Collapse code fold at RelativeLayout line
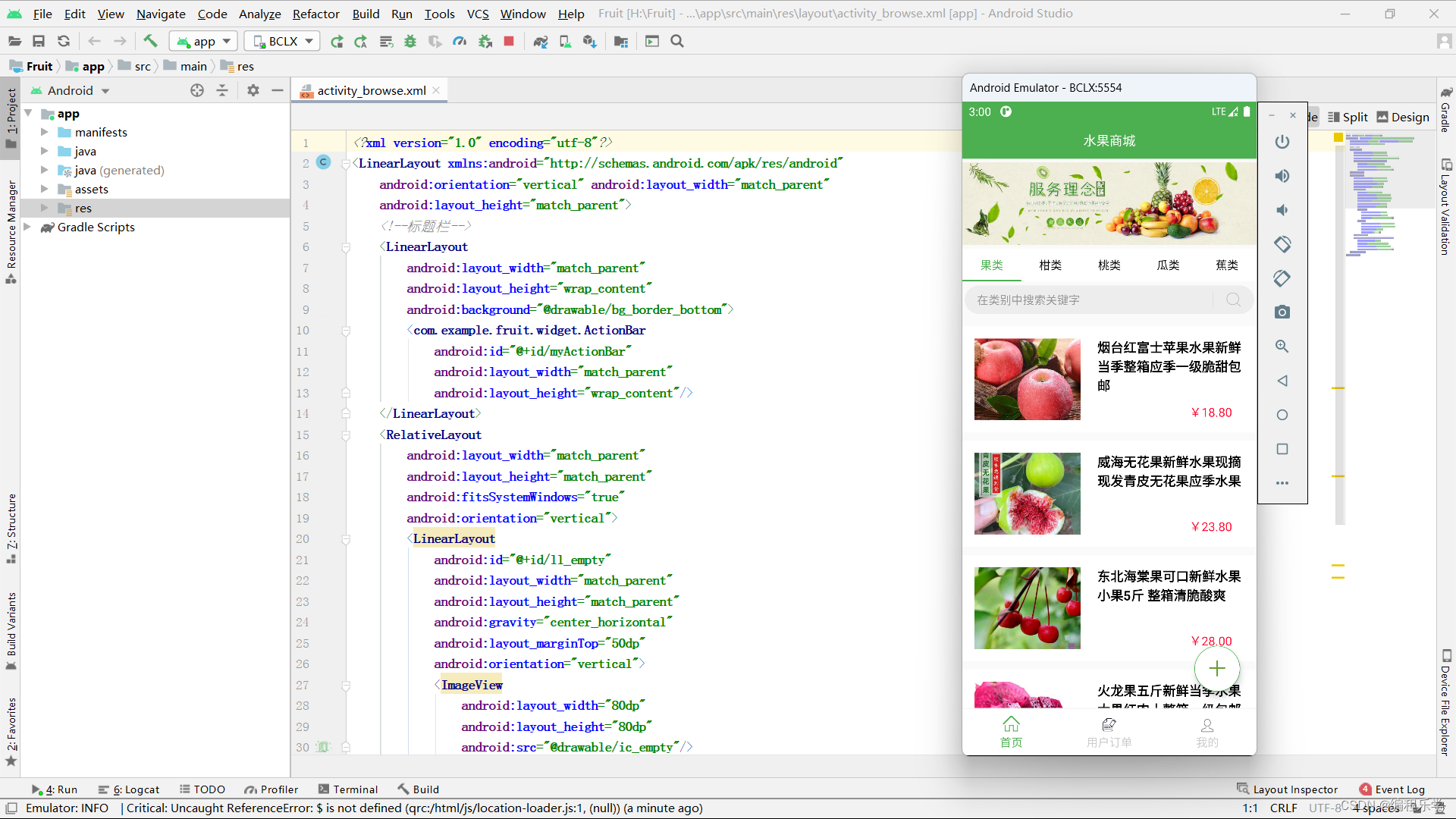The width and height of the screenshot is (1456, 819). point(346,435)
